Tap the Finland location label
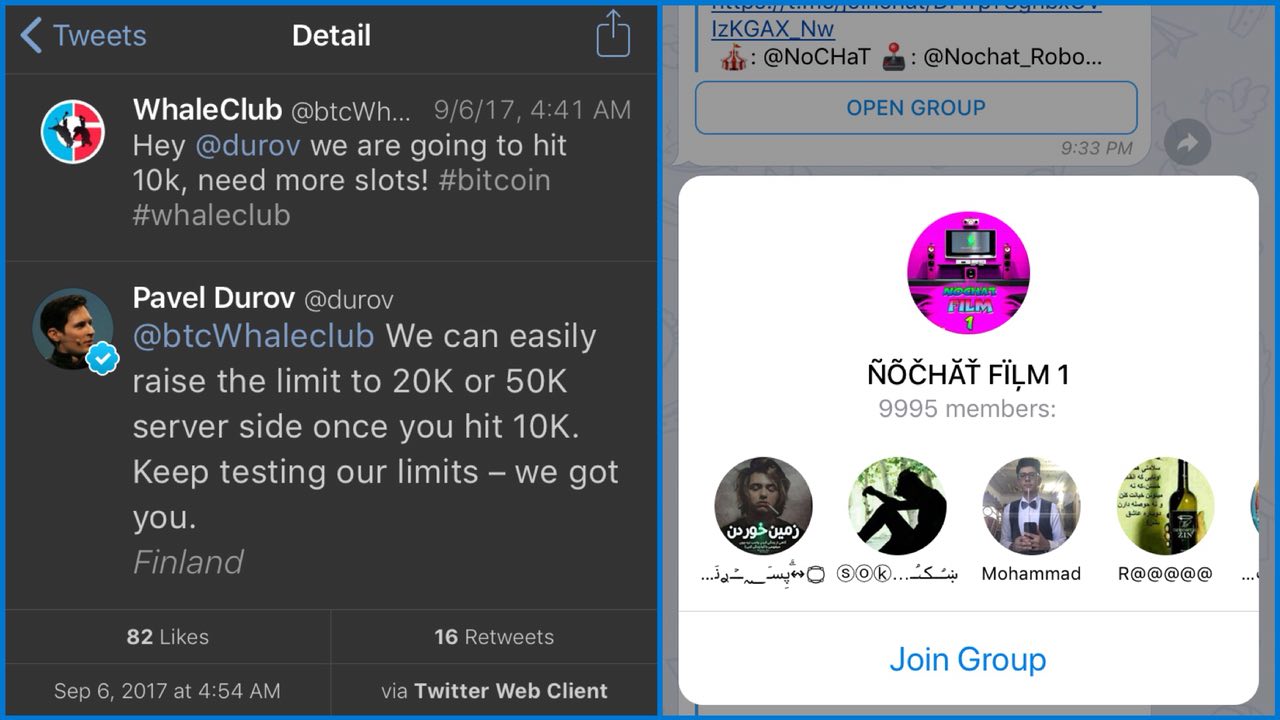Image resolution: width=1280 pixels, height=720 pixels. tap(189, 562)
